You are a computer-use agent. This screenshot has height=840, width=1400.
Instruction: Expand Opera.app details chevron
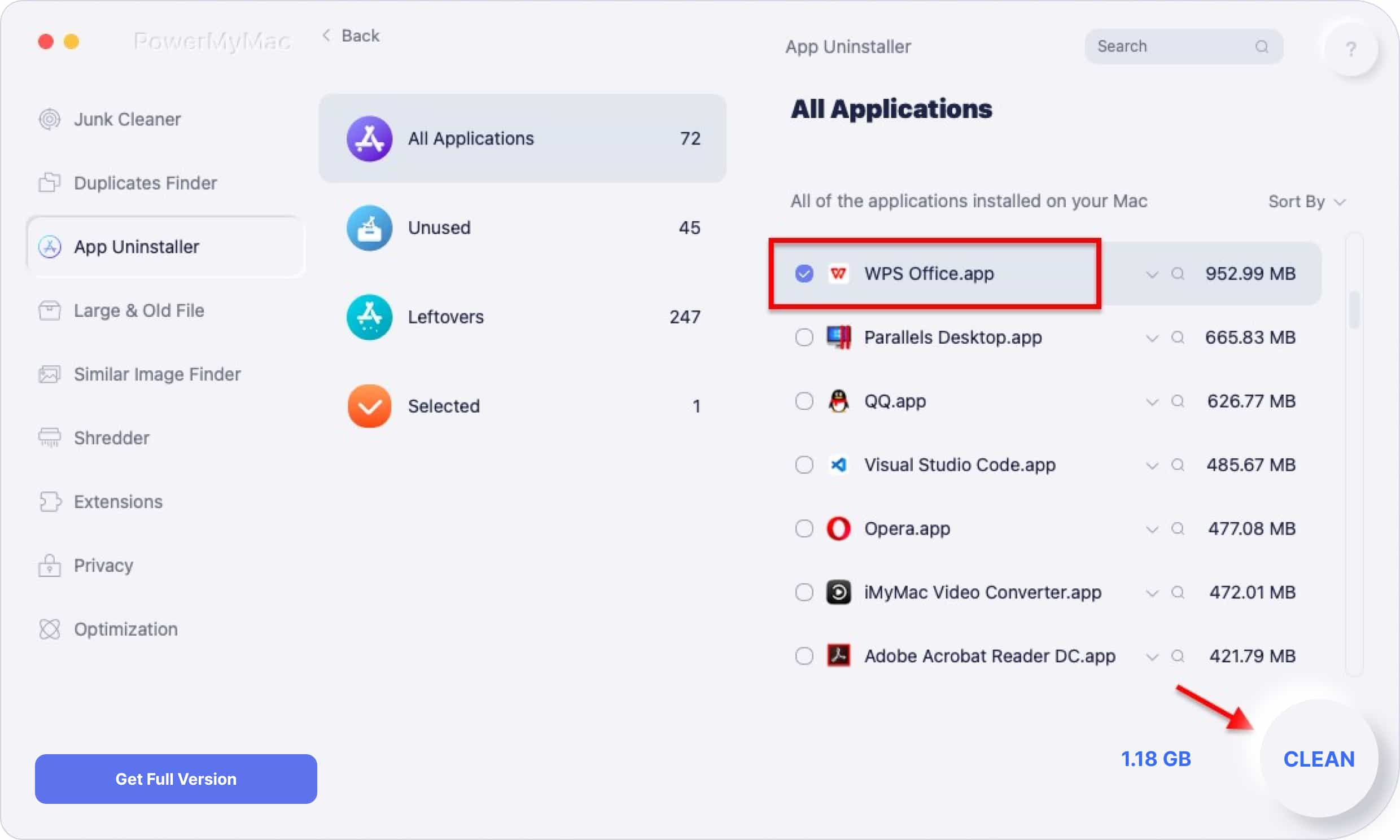[1152, 528]
